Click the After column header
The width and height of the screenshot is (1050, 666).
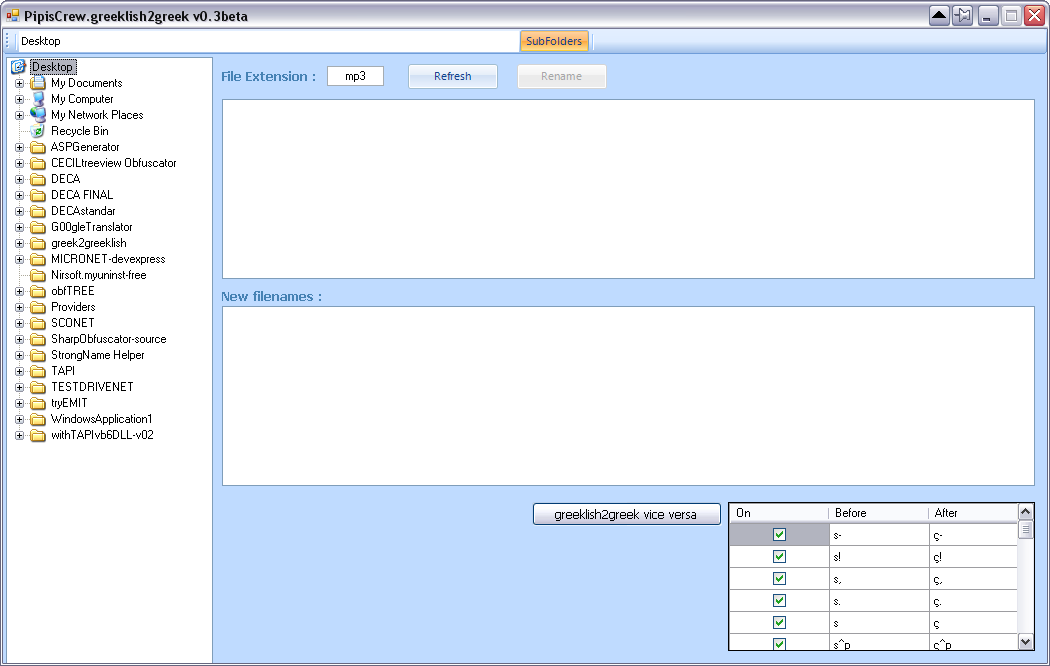[973, 513]
